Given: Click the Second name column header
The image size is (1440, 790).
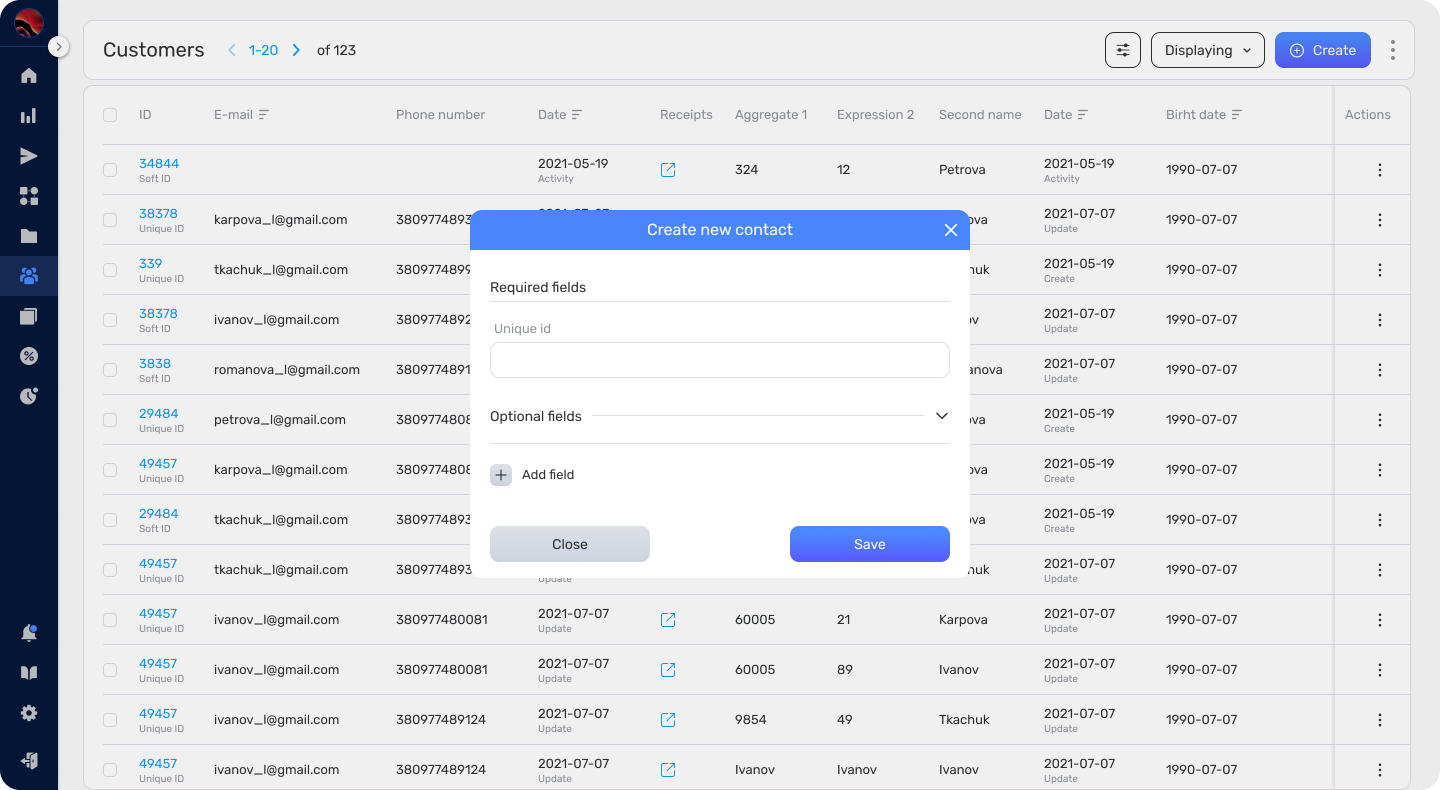Looking at the screenshot, I should [x=980, y=115].
